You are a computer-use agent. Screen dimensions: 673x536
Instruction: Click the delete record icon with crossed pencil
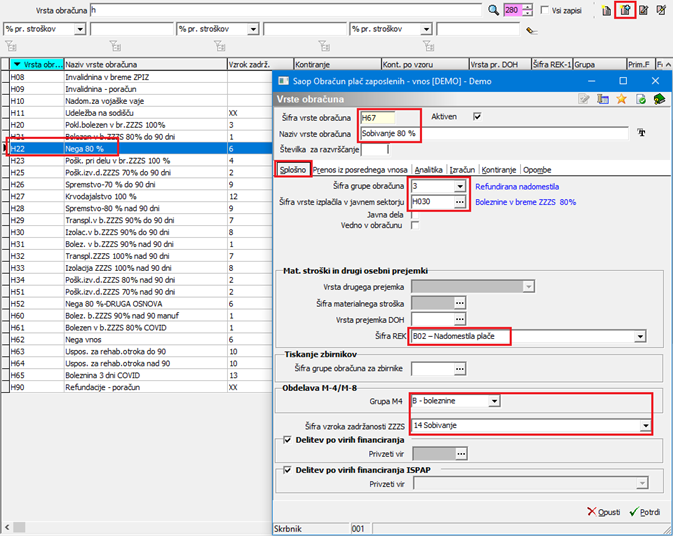click(661, 10)
